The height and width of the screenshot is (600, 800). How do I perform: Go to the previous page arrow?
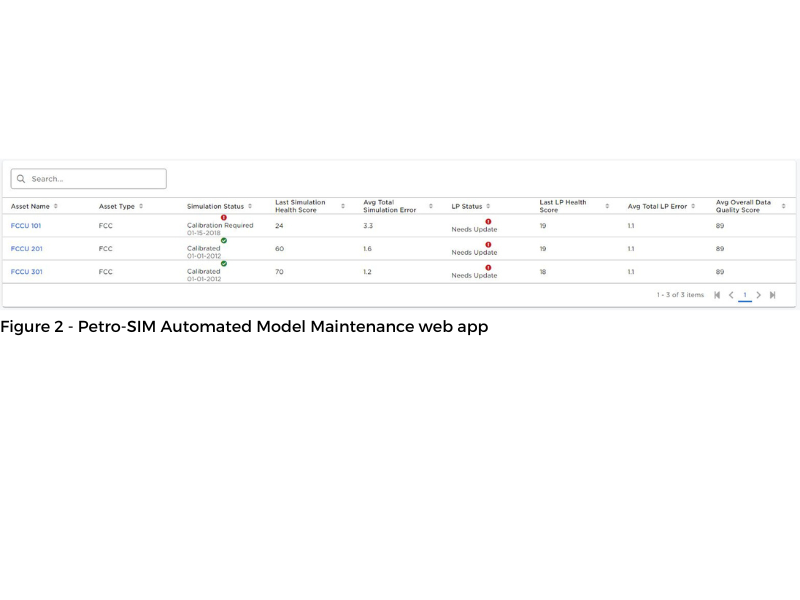[731, 295]
